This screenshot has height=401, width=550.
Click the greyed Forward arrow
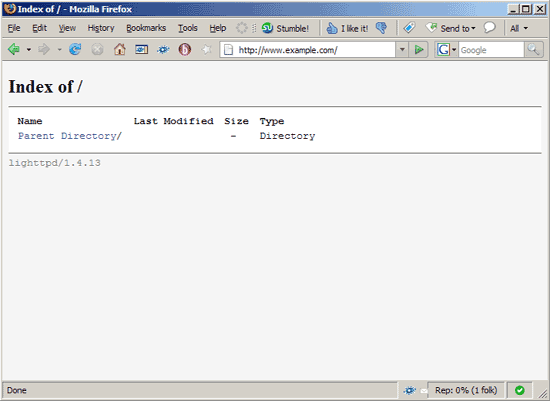[x=44, y=49]
